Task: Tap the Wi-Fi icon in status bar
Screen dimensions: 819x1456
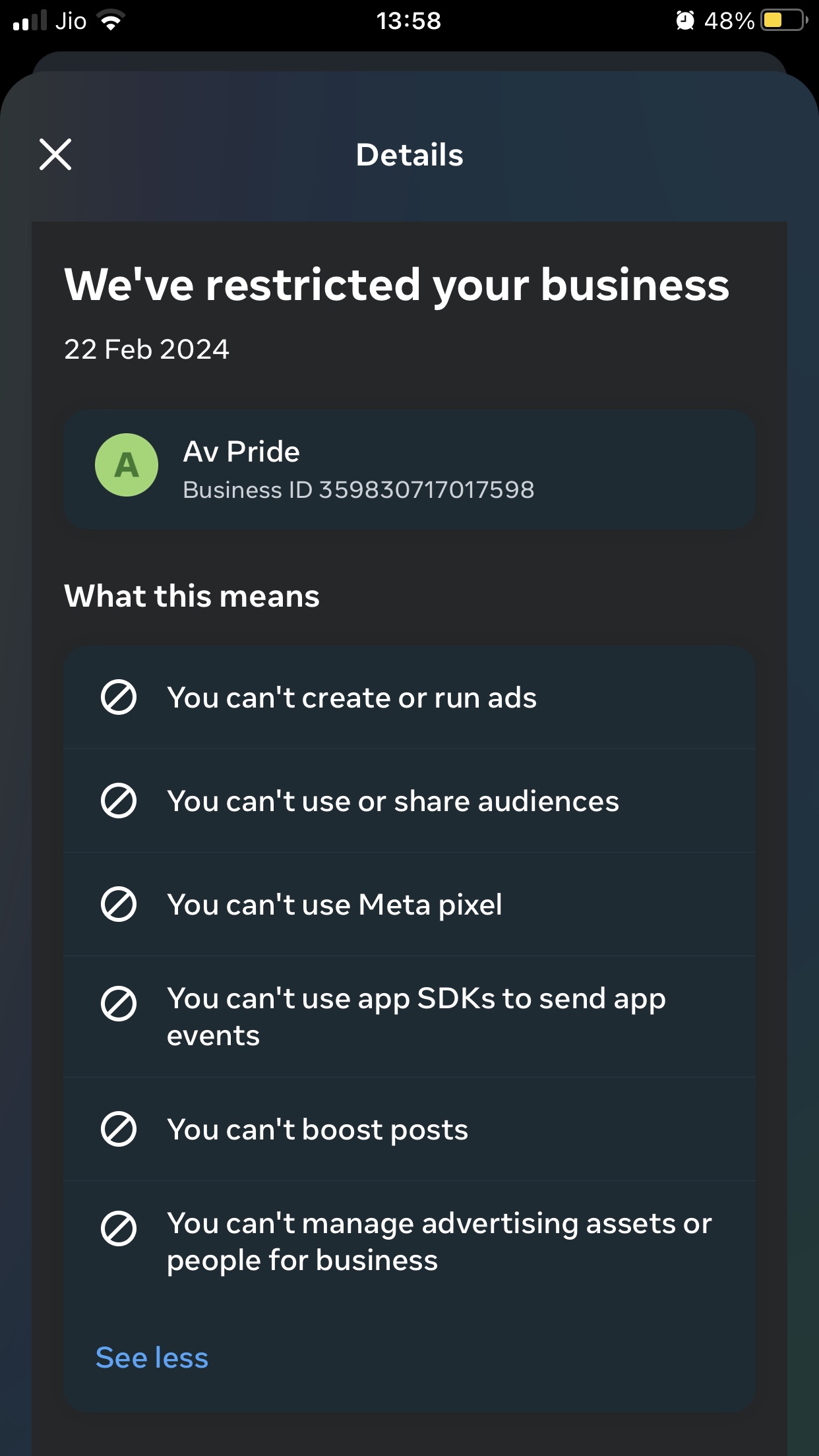Action: coord(111,20)
